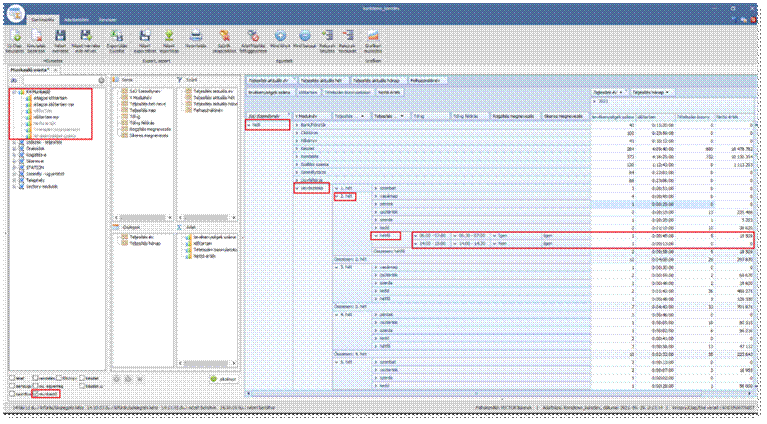This screenshot has width=767, height=424.
Task: Click the printer 'Nyomtatás' icon in ribbon
Action: click(x=198, y=37)
